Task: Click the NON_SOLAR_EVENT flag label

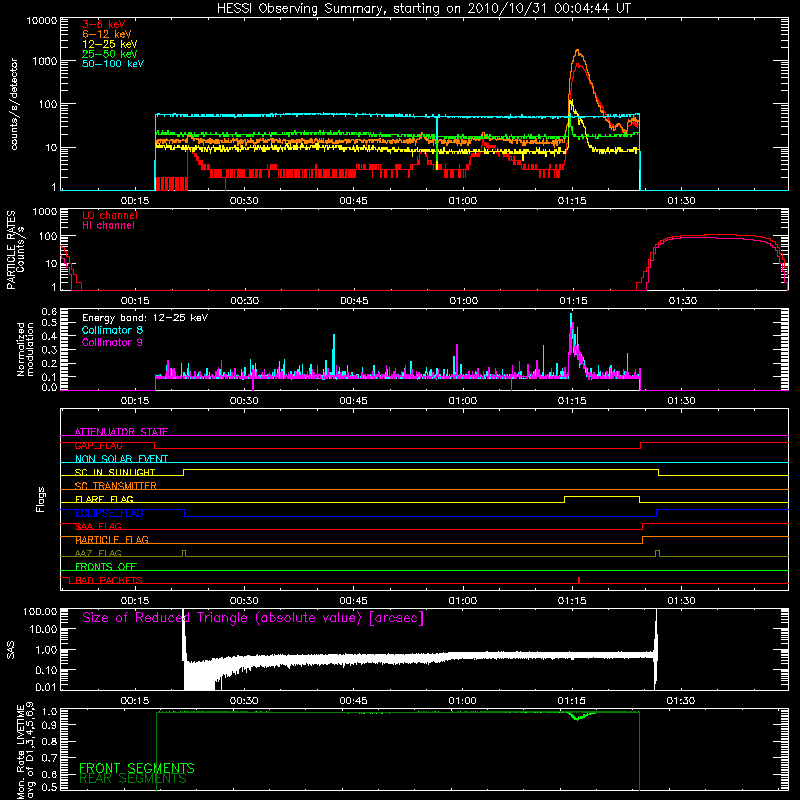Action: 121,459
